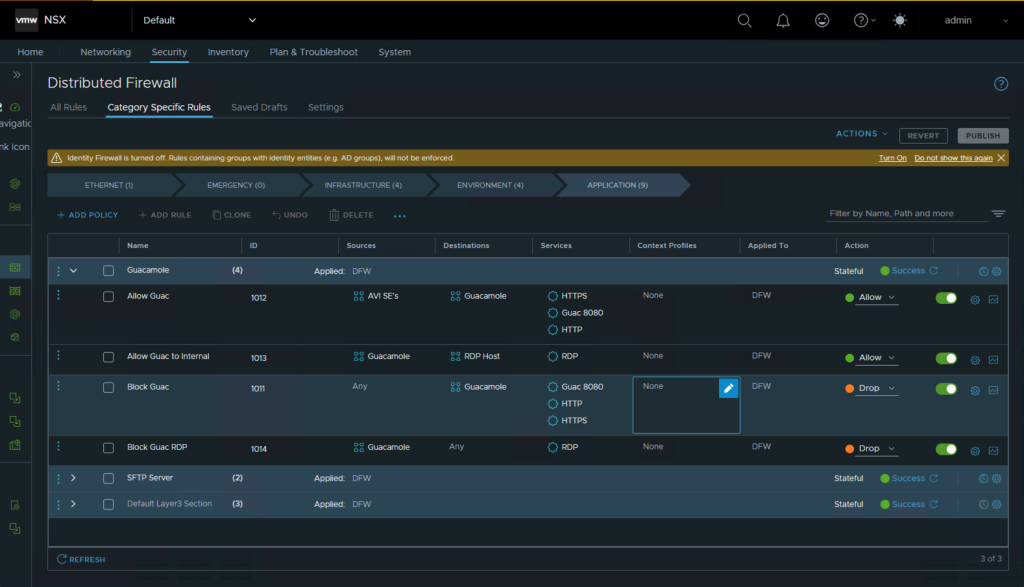
Task: Click the Publish button
Action: pos(982,136)
